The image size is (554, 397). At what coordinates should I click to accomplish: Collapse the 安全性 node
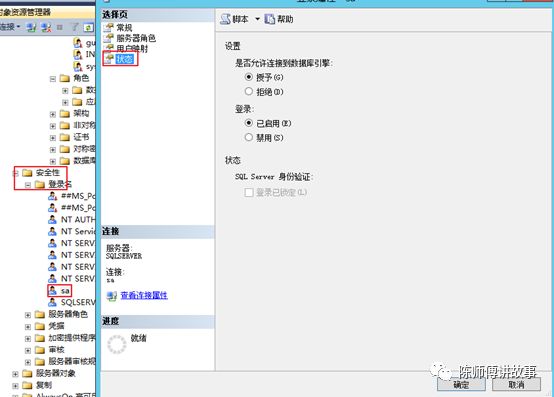click(16, 173)
